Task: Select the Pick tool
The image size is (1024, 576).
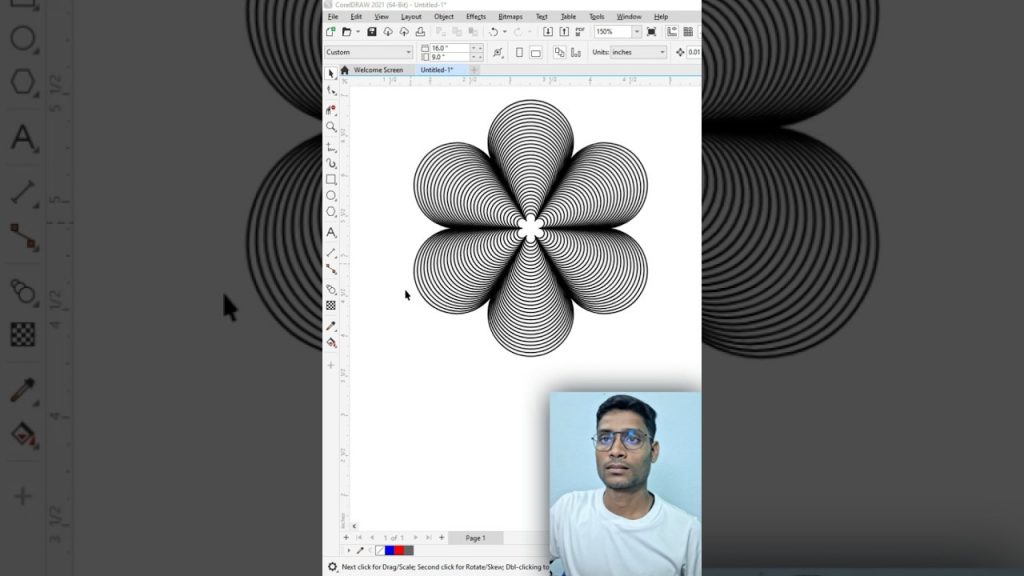Action: (330, 73)
